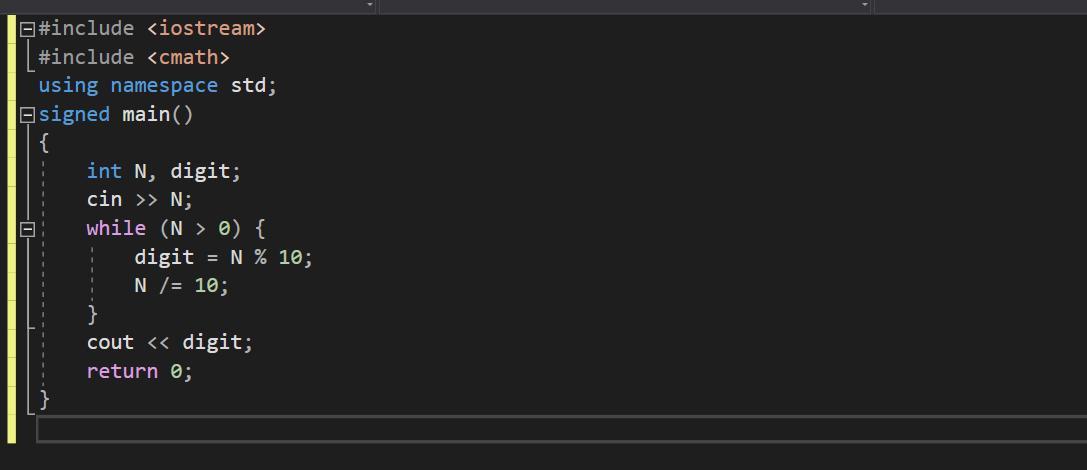Click the 'main' function name
This screenshot has height=470, width=1087.
146,114
